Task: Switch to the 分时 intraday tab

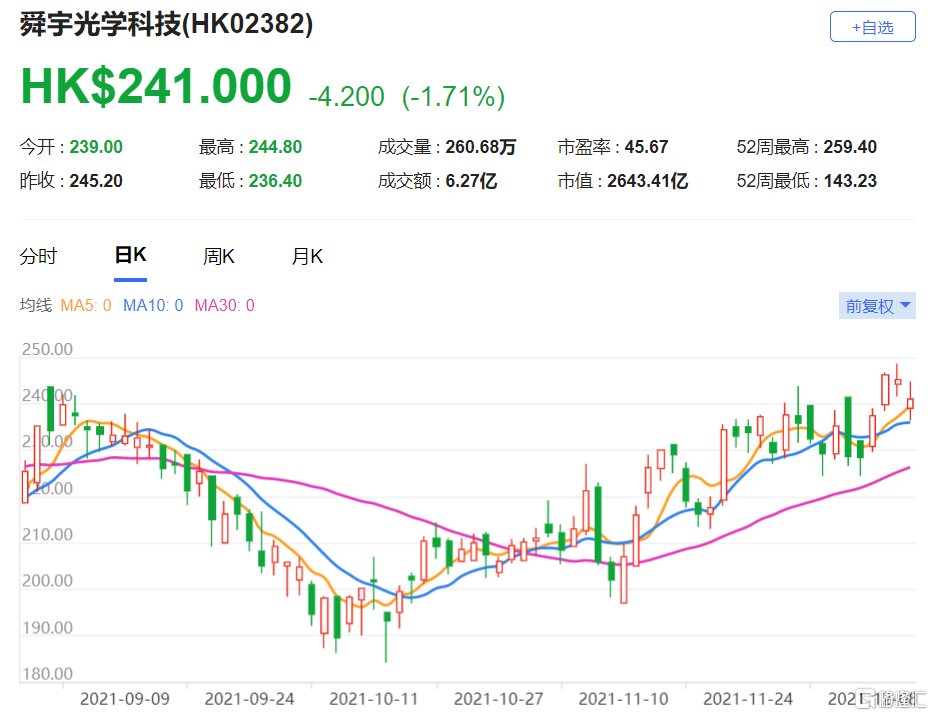Action: 38,257
